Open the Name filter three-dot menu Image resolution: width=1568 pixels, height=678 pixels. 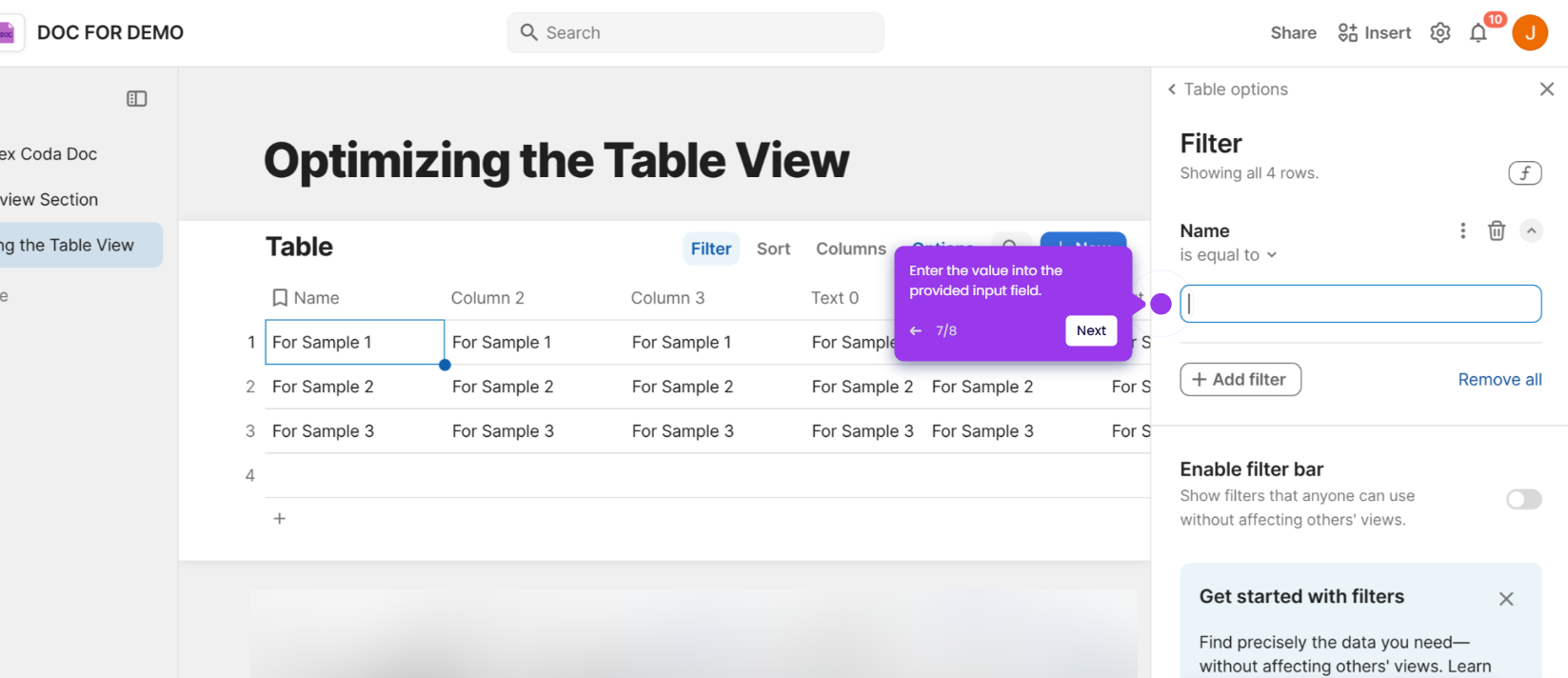1462,230
